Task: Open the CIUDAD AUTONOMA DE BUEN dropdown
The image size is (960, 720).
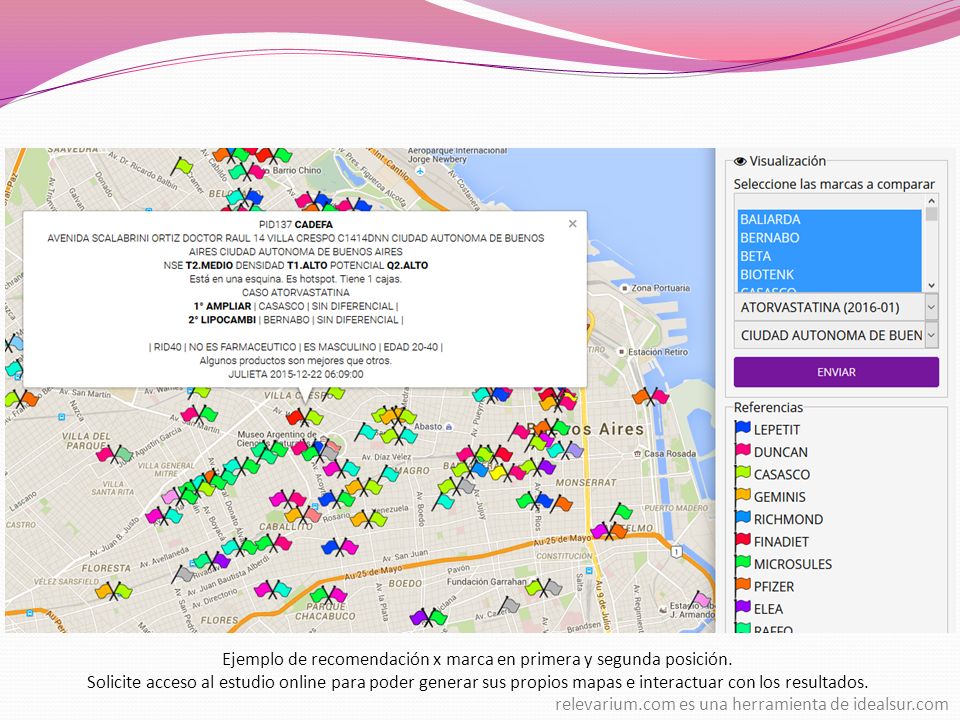Action: pyautogui.click(x=836, y=335)
